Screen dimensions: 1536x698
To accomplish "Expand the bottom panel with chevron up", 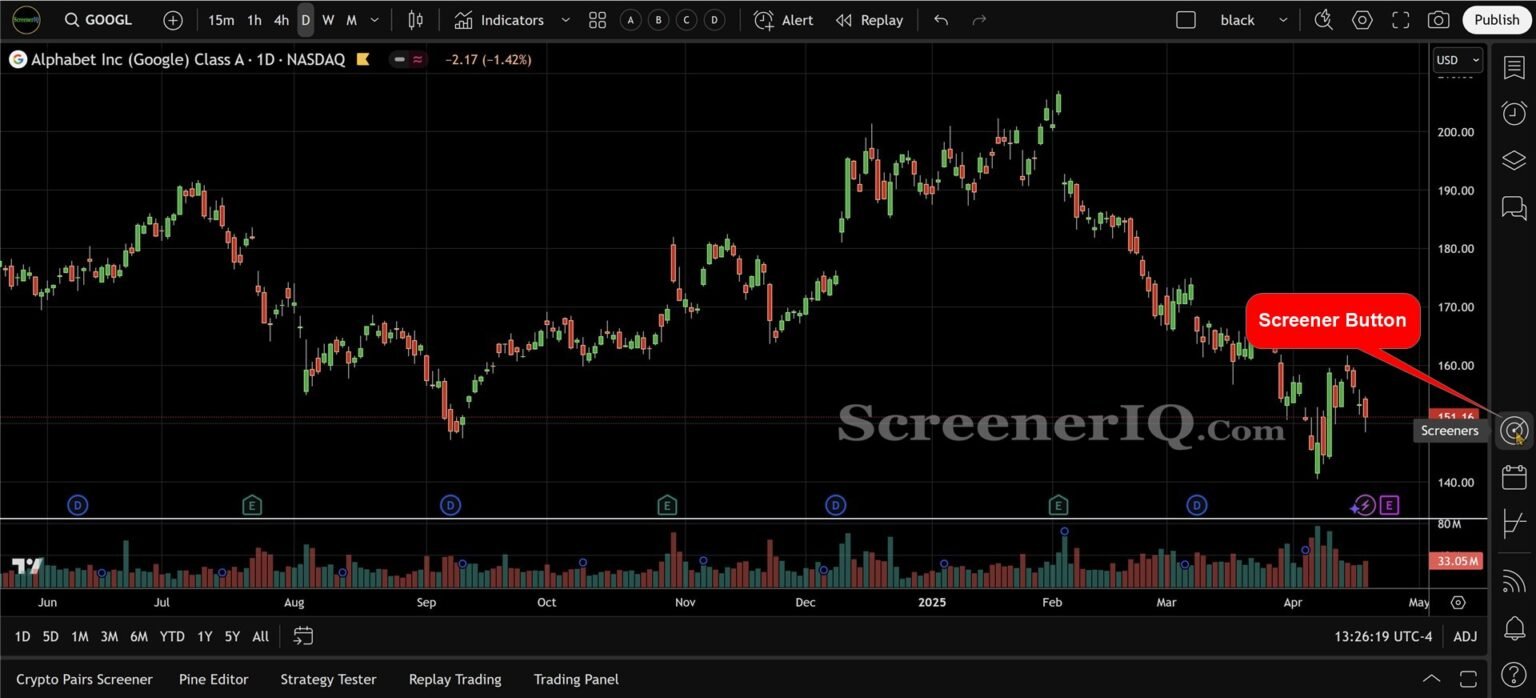I will (x=1431, y=679).
